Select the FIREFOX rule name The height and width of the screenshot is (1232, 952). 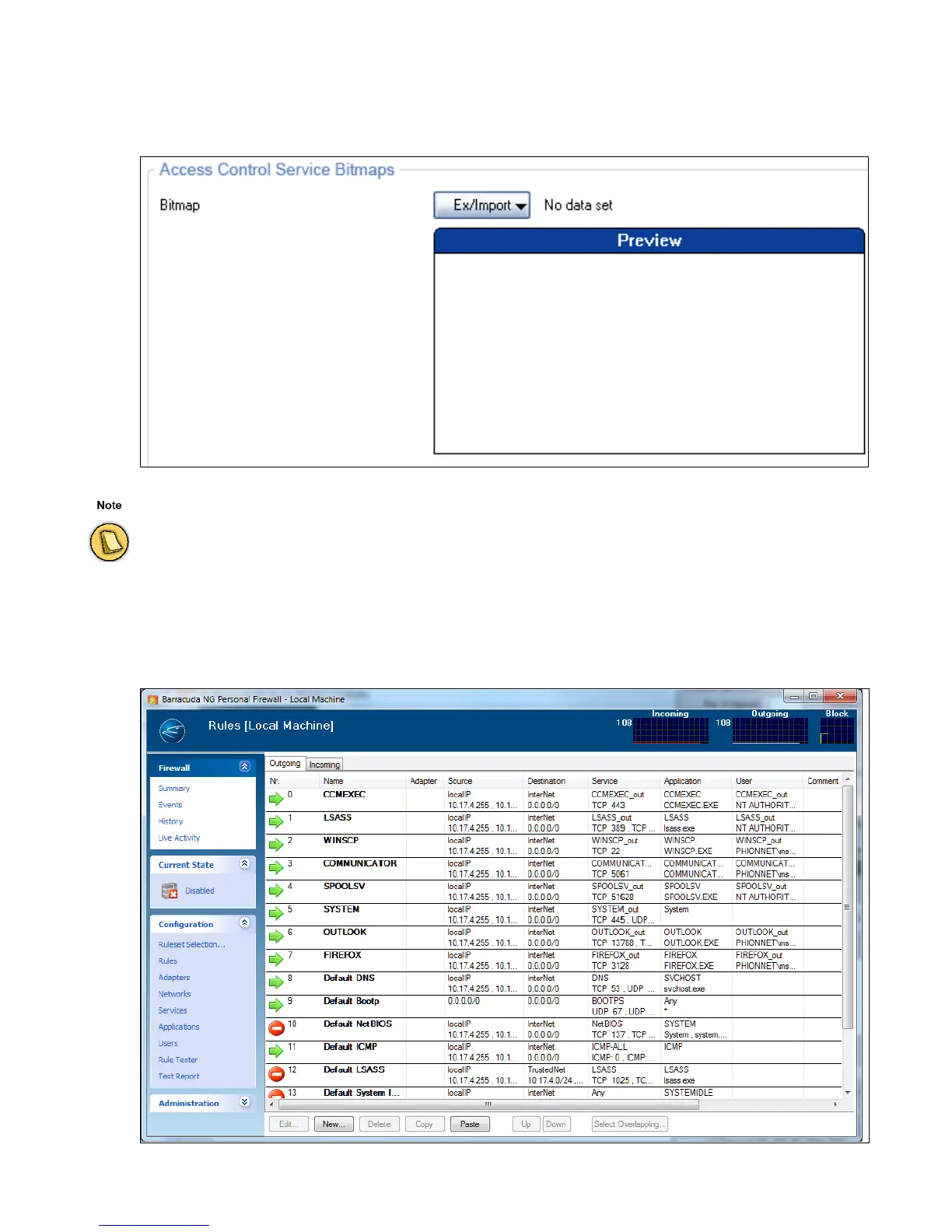coord(342,955)
